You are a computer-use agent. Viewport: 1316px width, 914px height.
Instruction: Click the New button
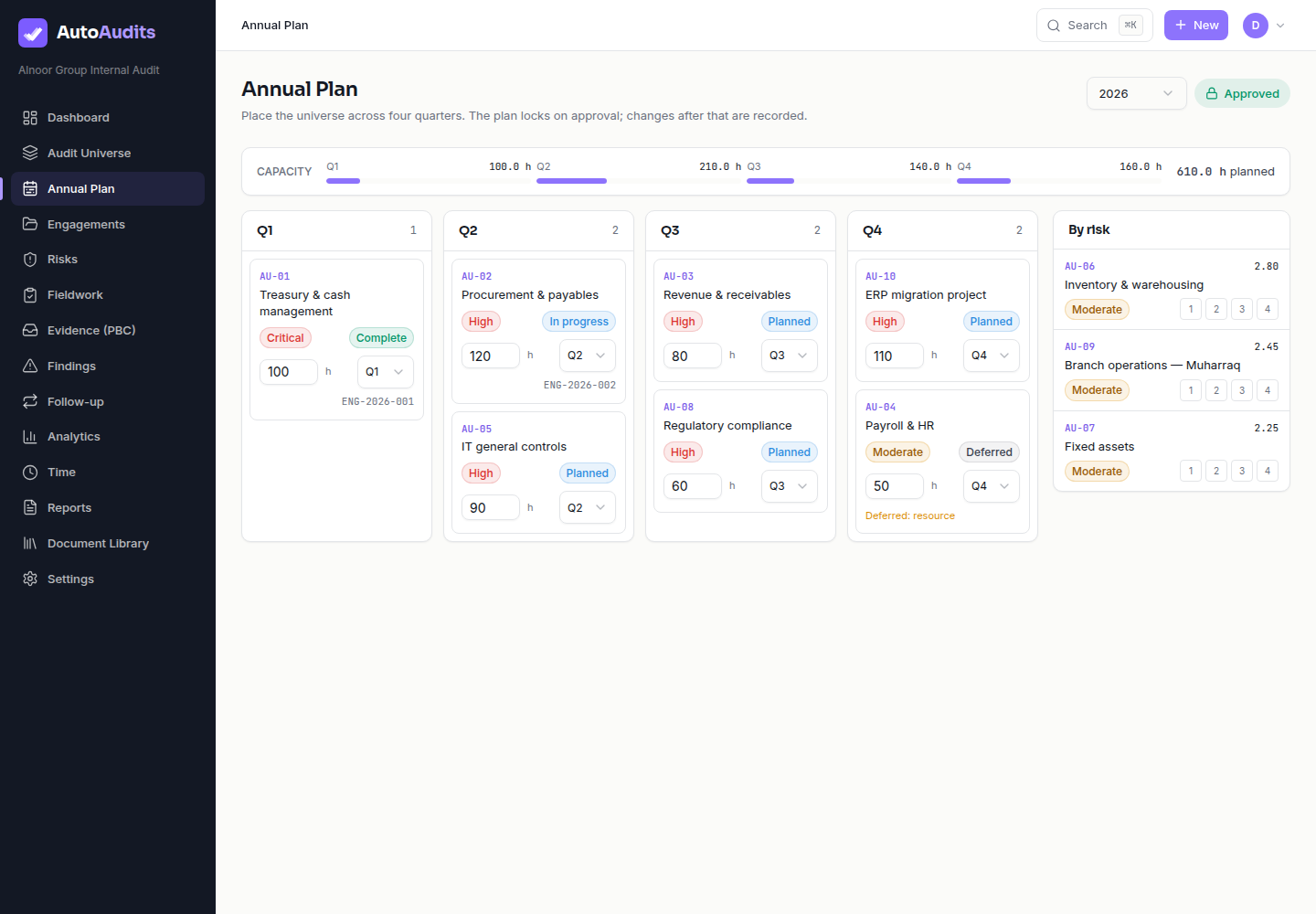click(1195, 26)
